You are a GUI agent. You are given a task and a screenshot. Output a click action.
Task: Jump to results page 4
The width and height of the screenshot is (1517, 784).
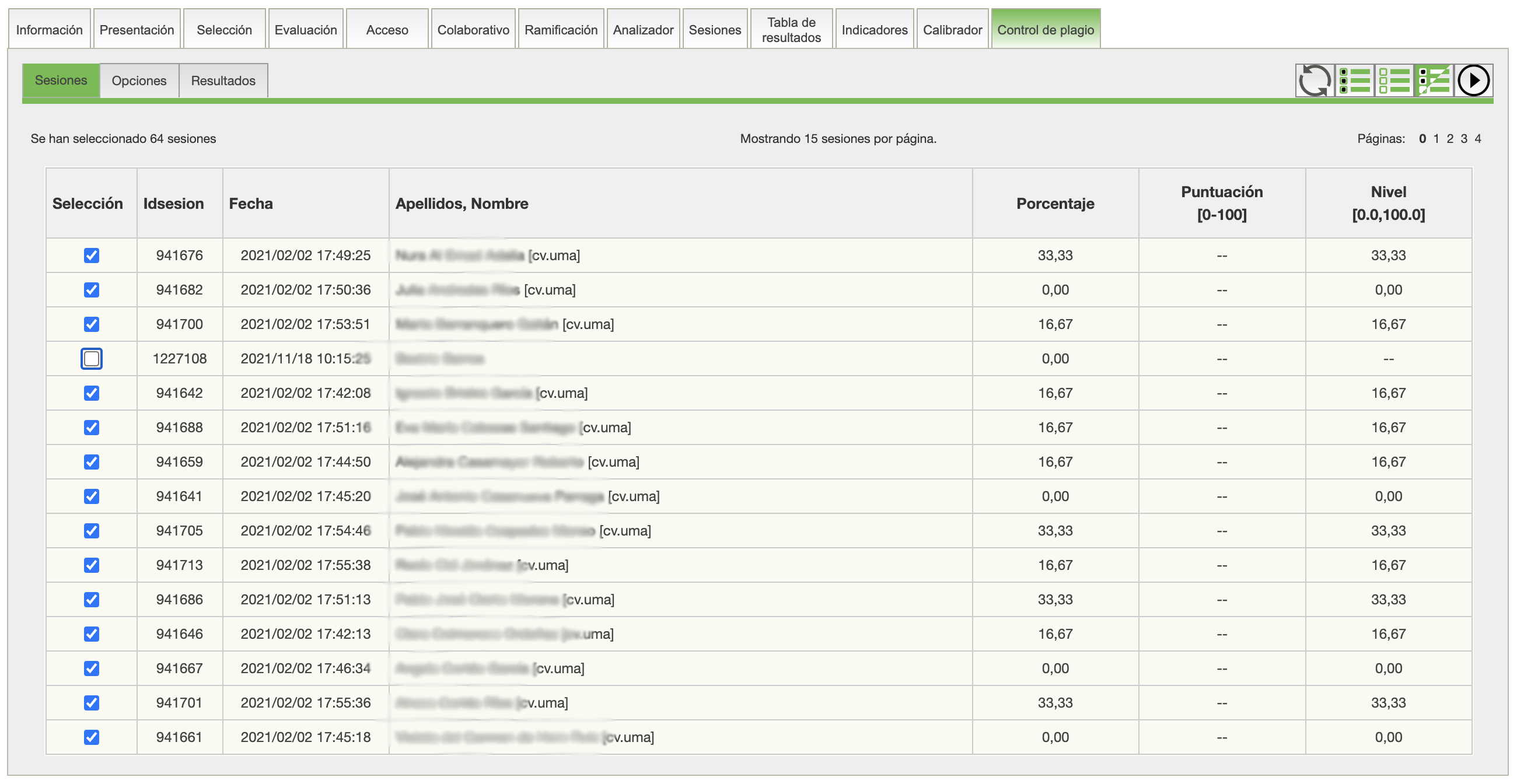pos(1477,139)
